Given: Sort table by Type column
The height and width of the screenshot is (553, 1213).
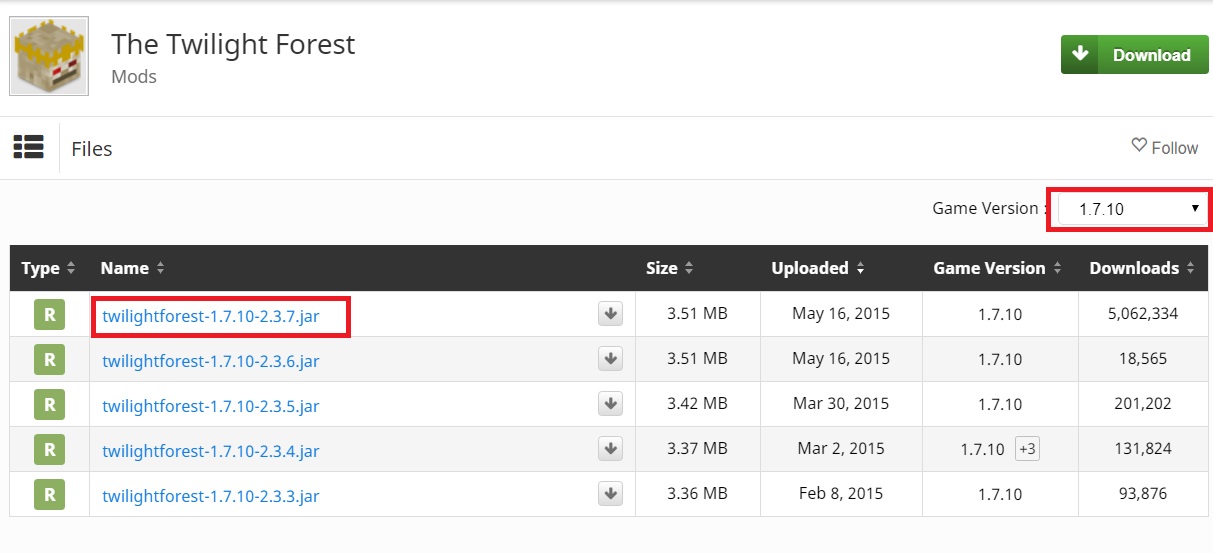Looking at the screenshot, I should coord(48,268).
